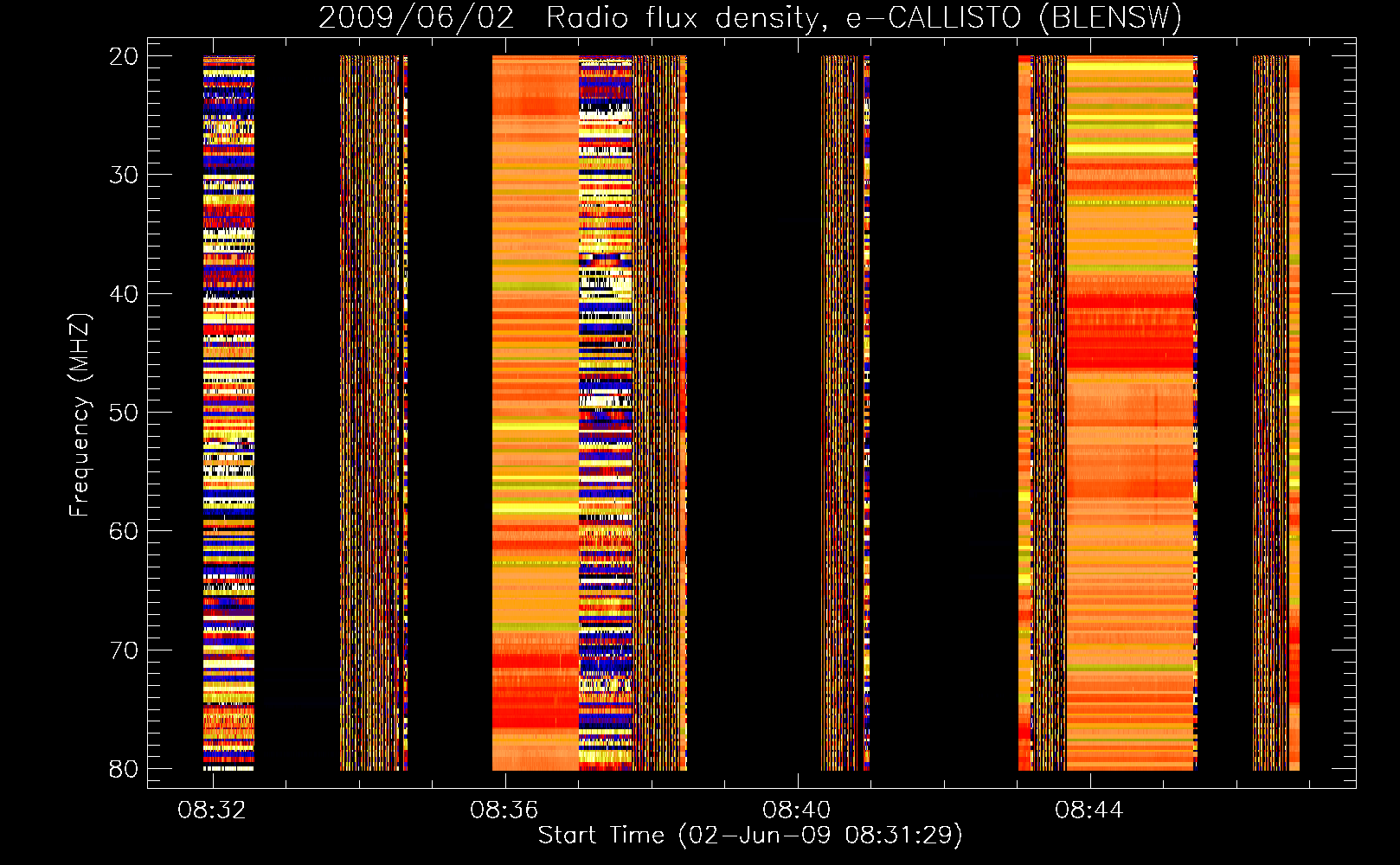Click the 40 MHz frequency tick label
Screen dimensions: 1400x865
coord(124,294)
